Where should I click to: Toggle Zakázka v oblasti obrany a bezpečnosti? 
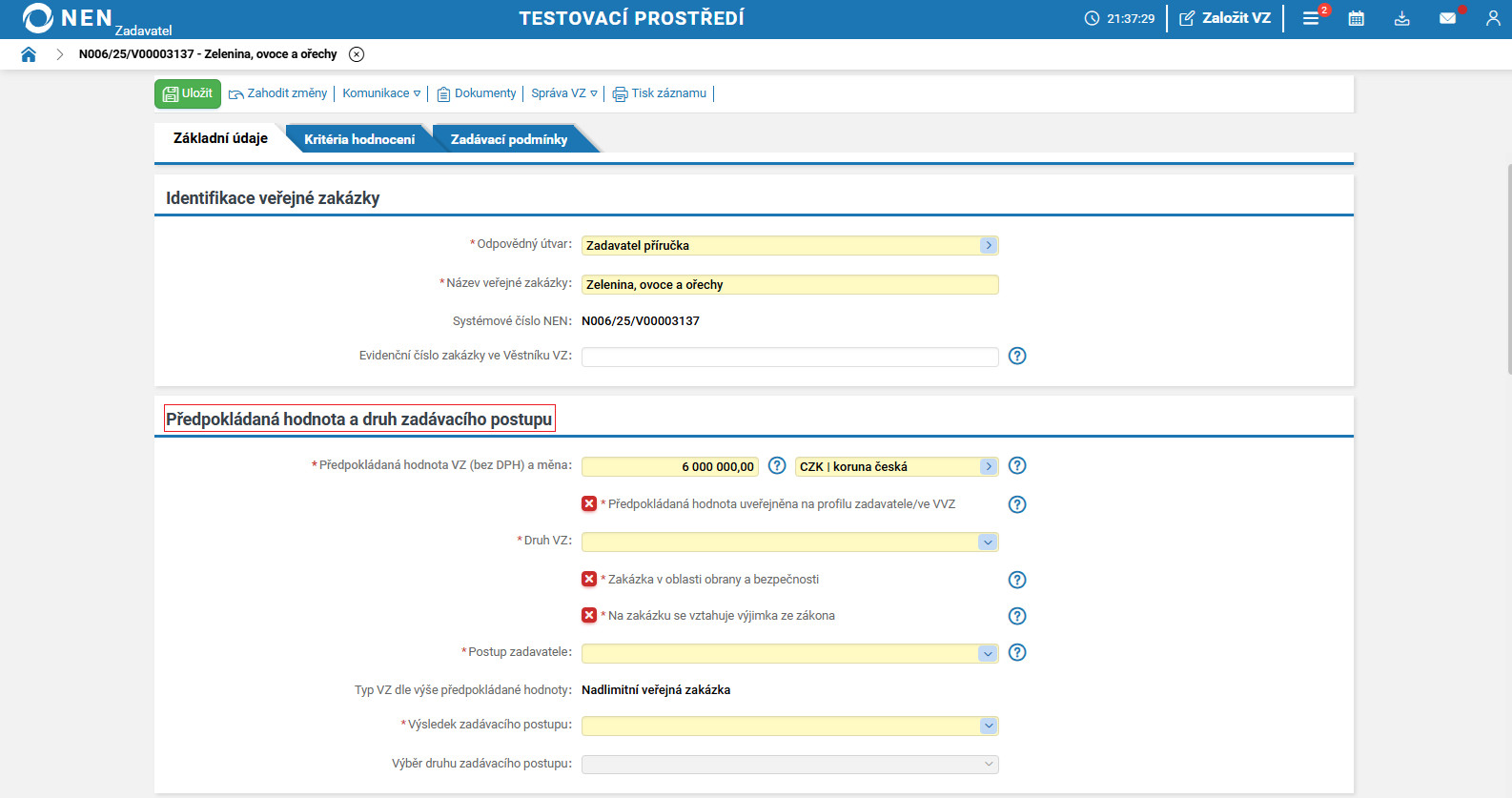point(589,579)
